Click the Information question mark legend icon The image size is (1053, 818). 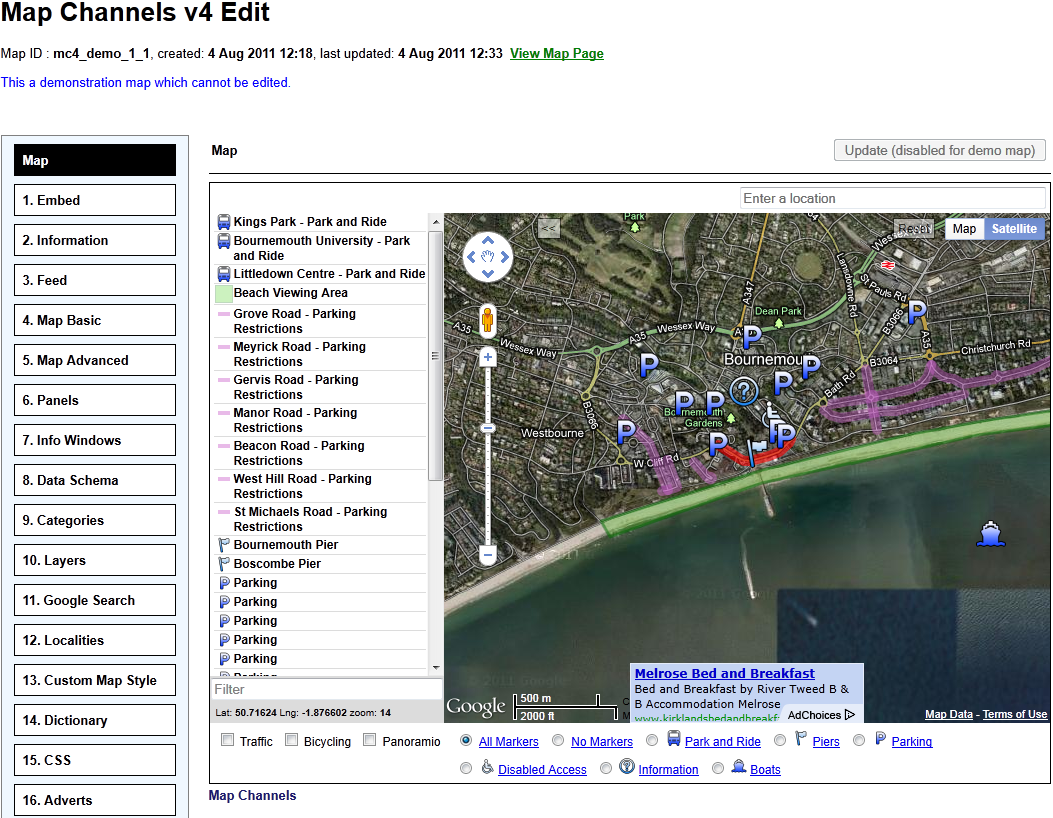coord(626,768)
